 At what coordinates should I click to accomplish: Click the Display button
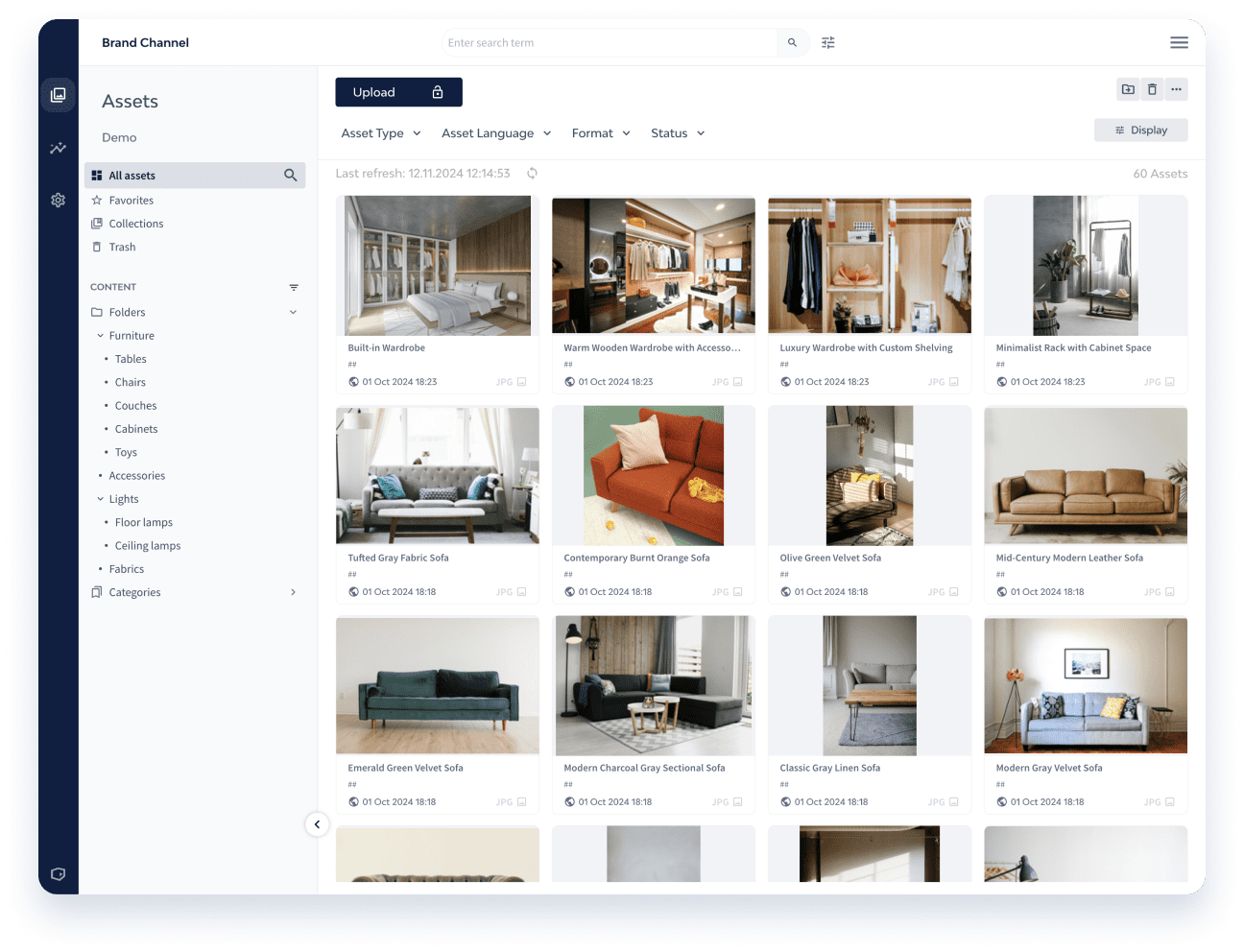point(1140,131)
